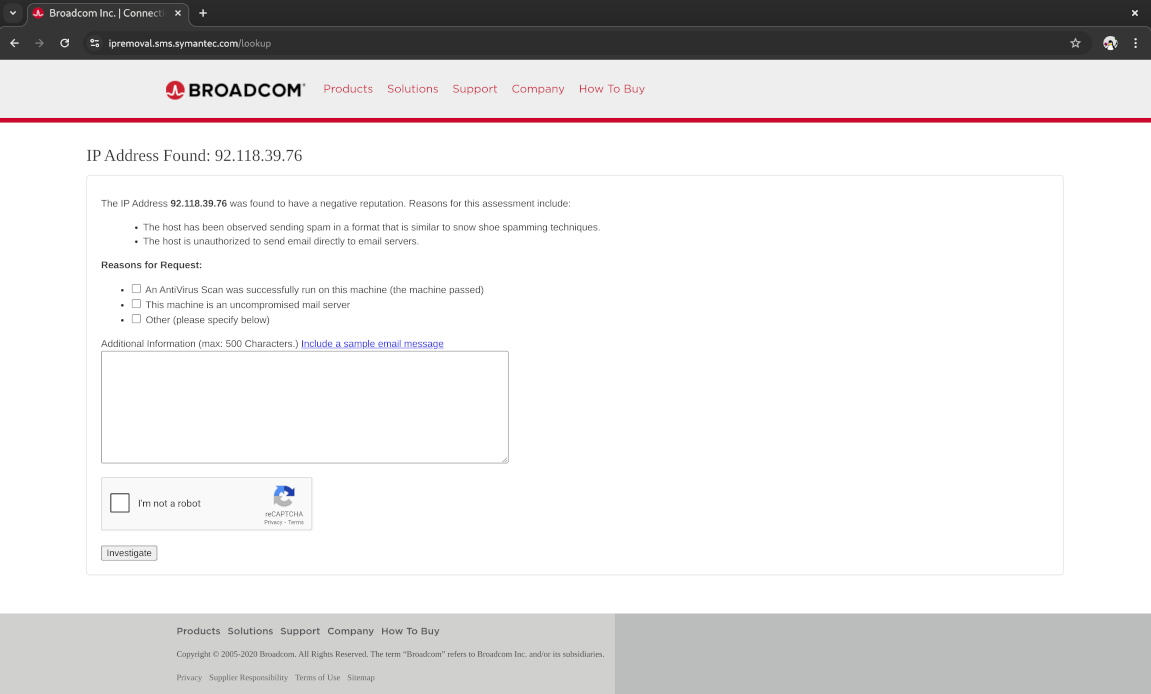The height and width of the screenshot is (694, 1151).
Task: Open Chrome three-dot menu
Action: pyautogui.click(x=1136, y=43)
